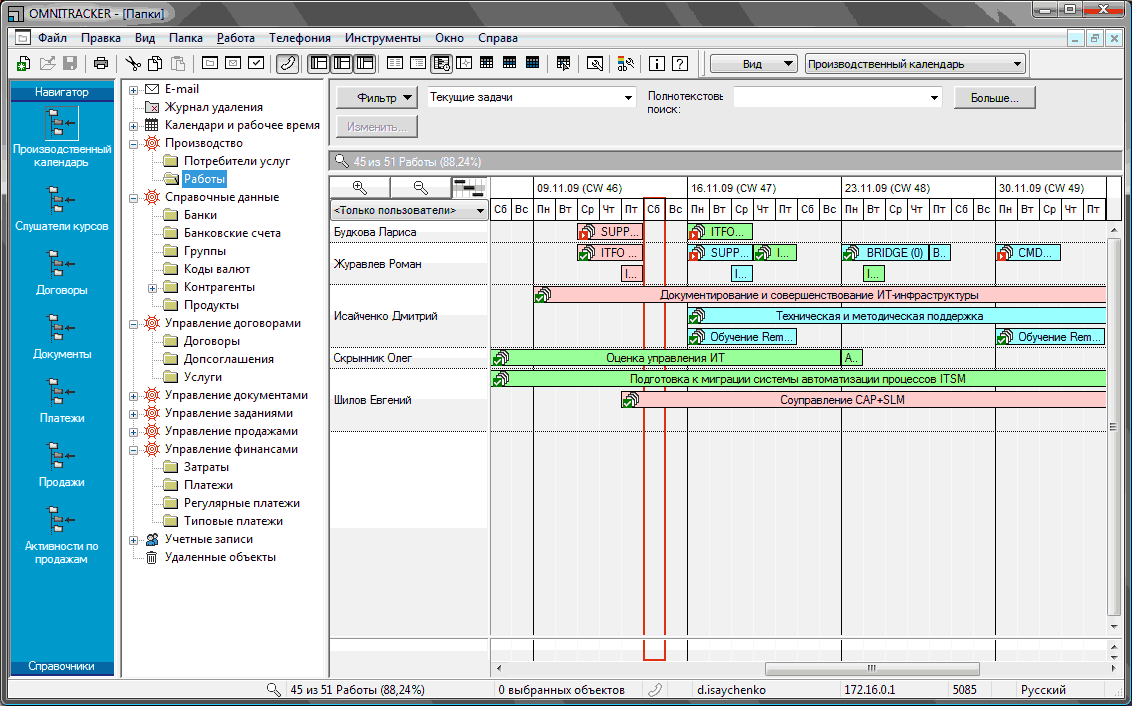Select the Оценка управления ИТ task bar
Viewport: 1132px width, 706px height.
[666, 357]
